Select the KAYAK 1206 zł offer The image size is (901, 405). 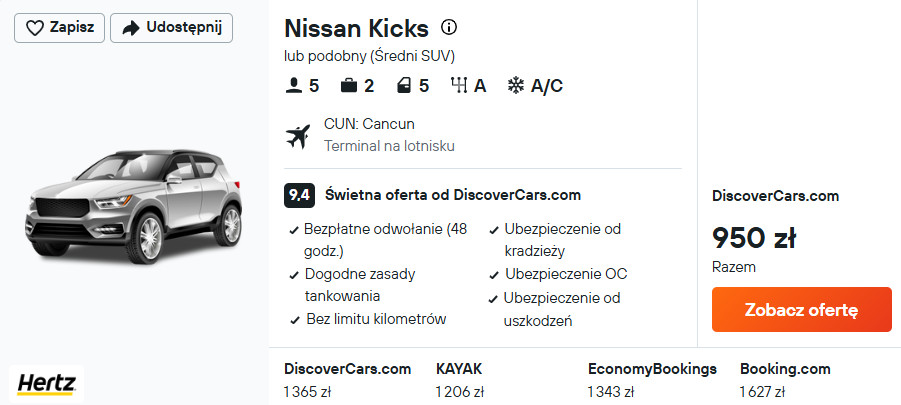[x=459, y=380]
